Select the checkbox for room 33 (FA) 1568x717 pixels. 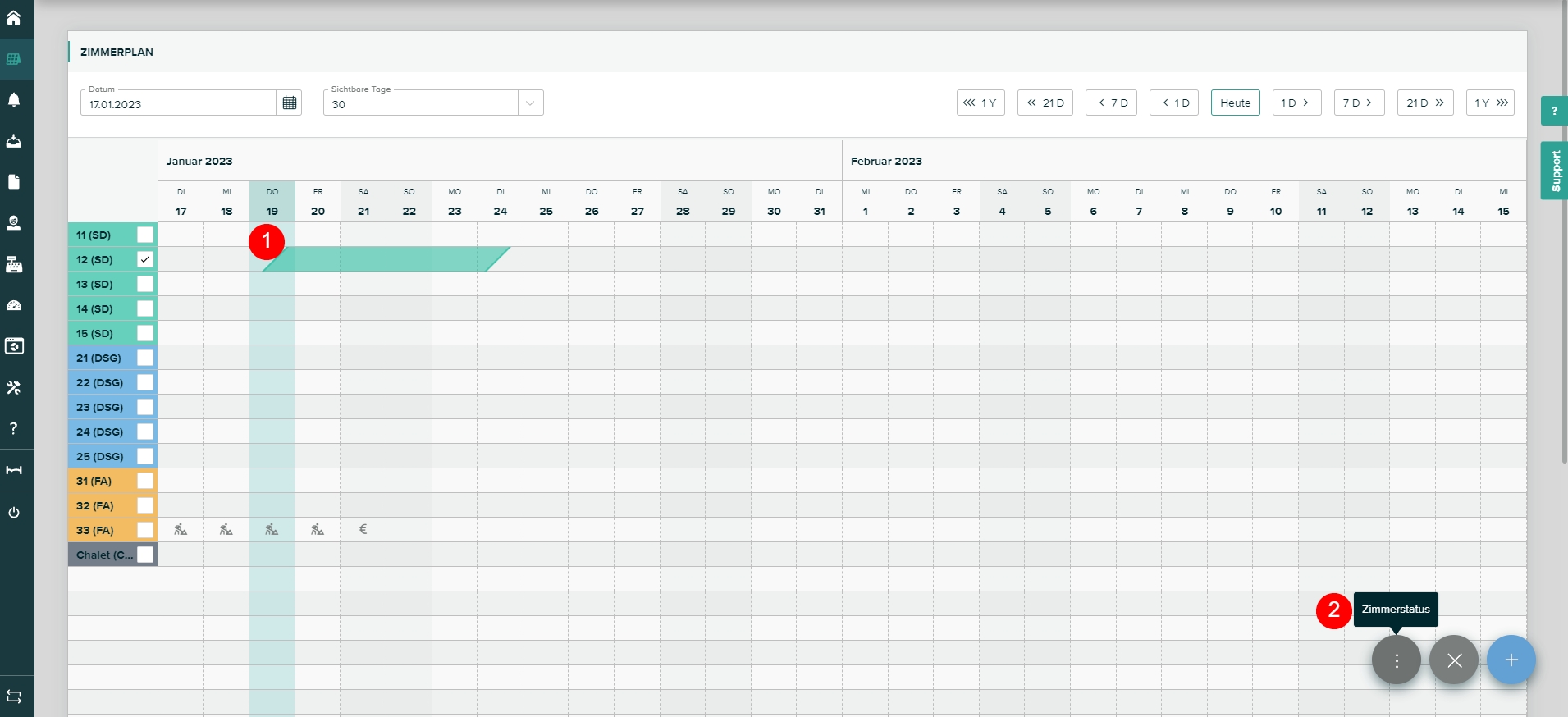(x=145, y=530)
